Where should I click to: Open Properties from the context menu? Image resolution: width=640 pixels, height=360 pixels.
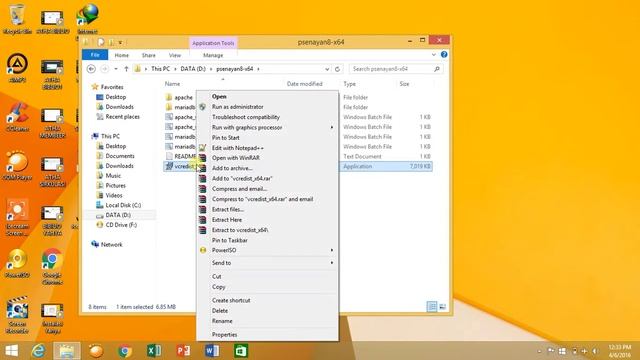[x=267, y=335]
